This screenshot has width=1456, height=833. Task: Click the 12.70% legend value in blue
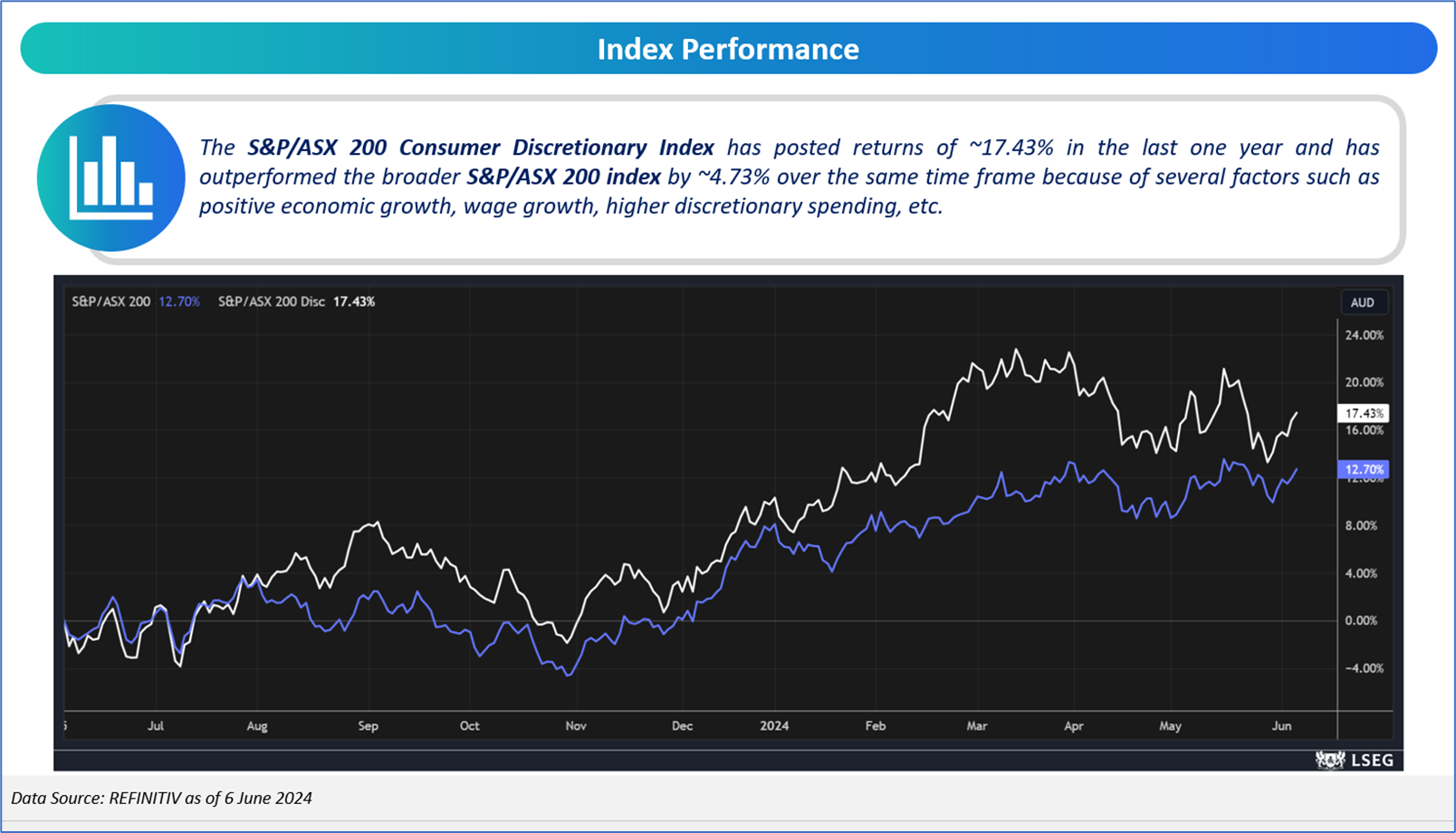179,302
